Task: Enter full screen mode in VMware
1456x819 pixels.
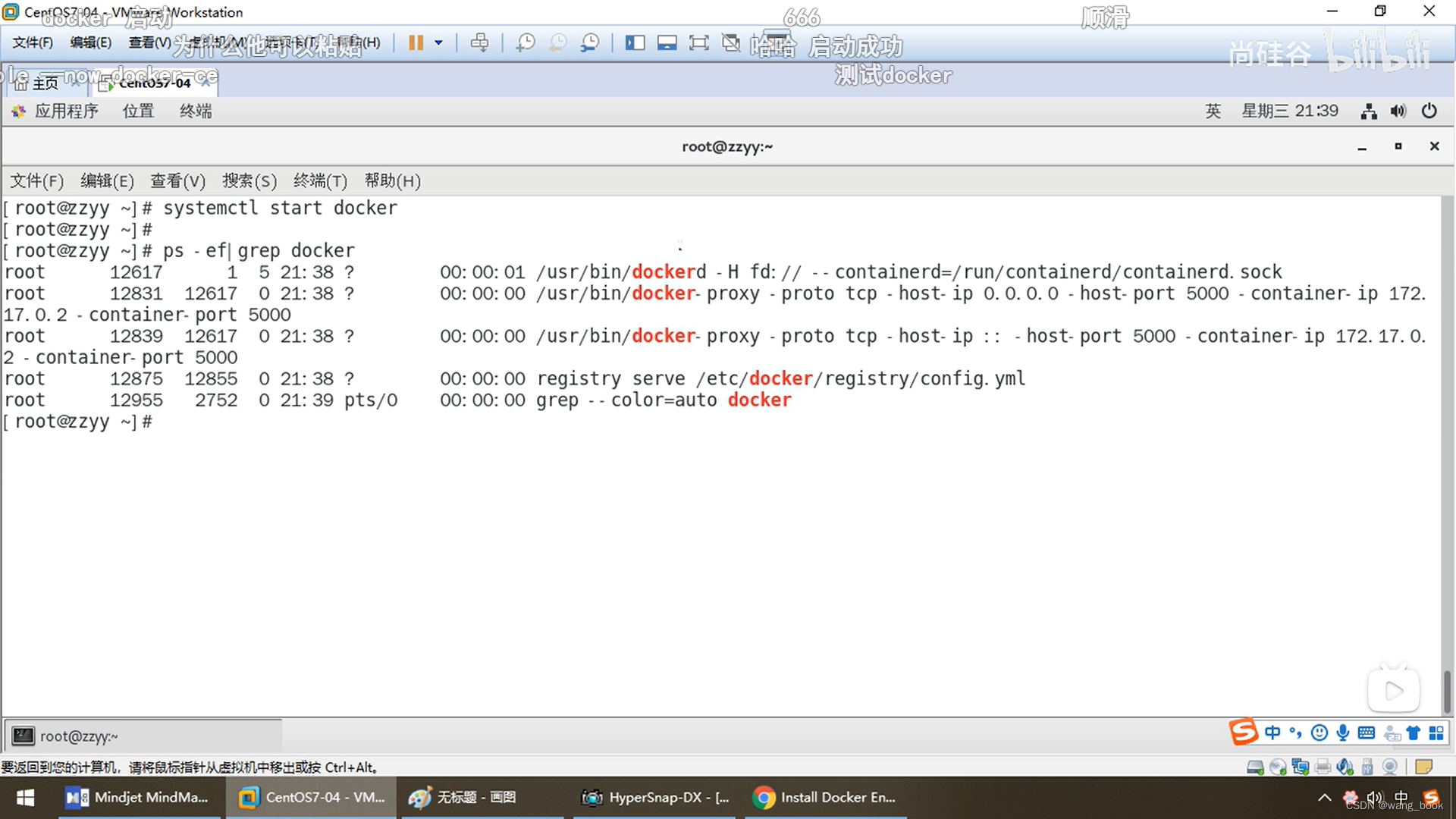Action: click(699, 42)
